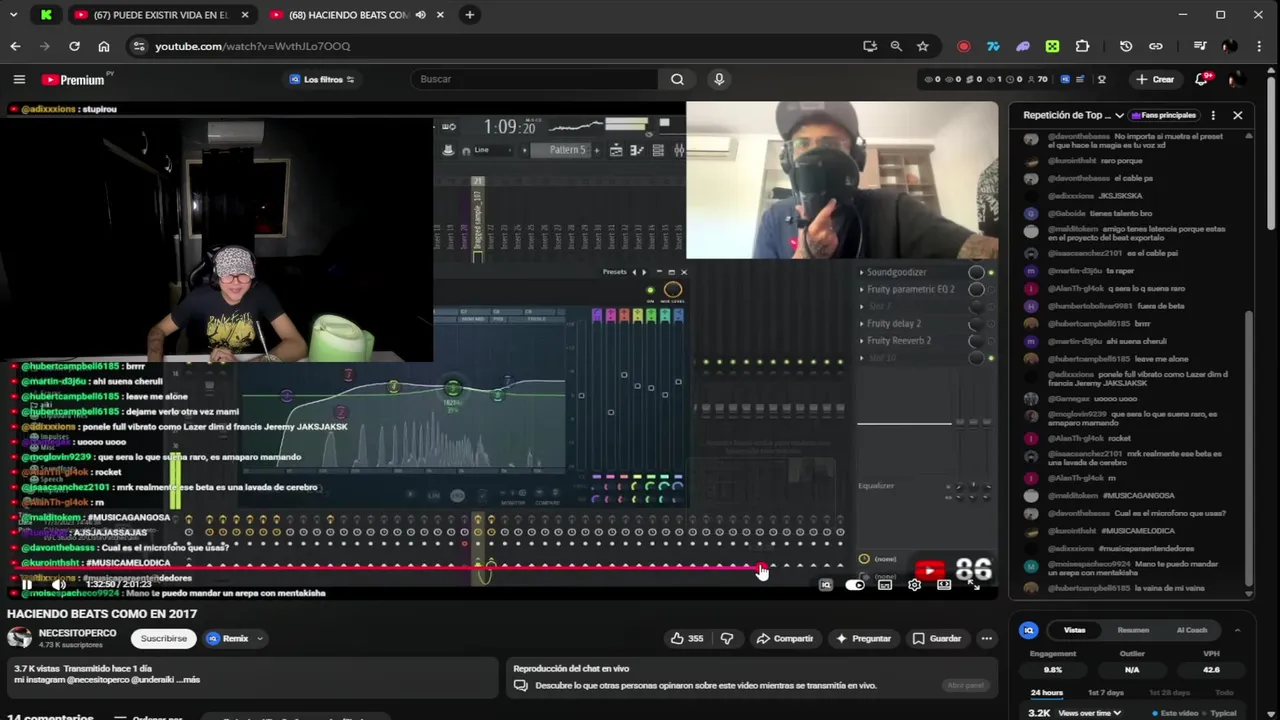Like the video with thumbs up
1280x720 pixels.
tap(687, 638)
